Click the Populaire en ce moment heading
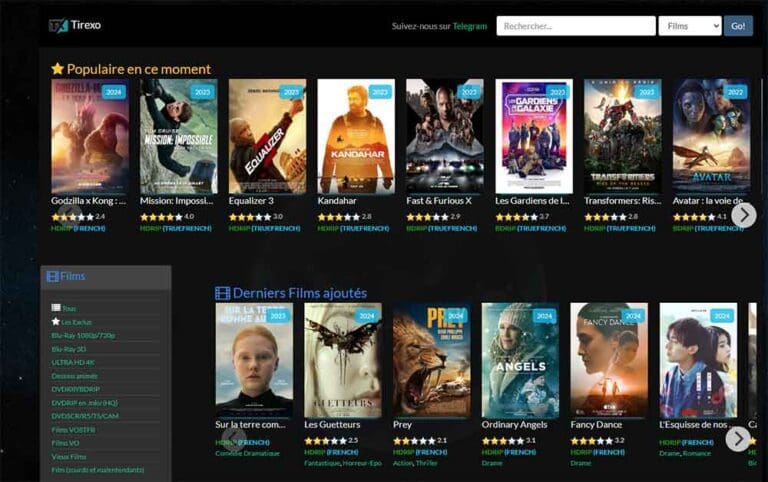 [x=139, y=69]
